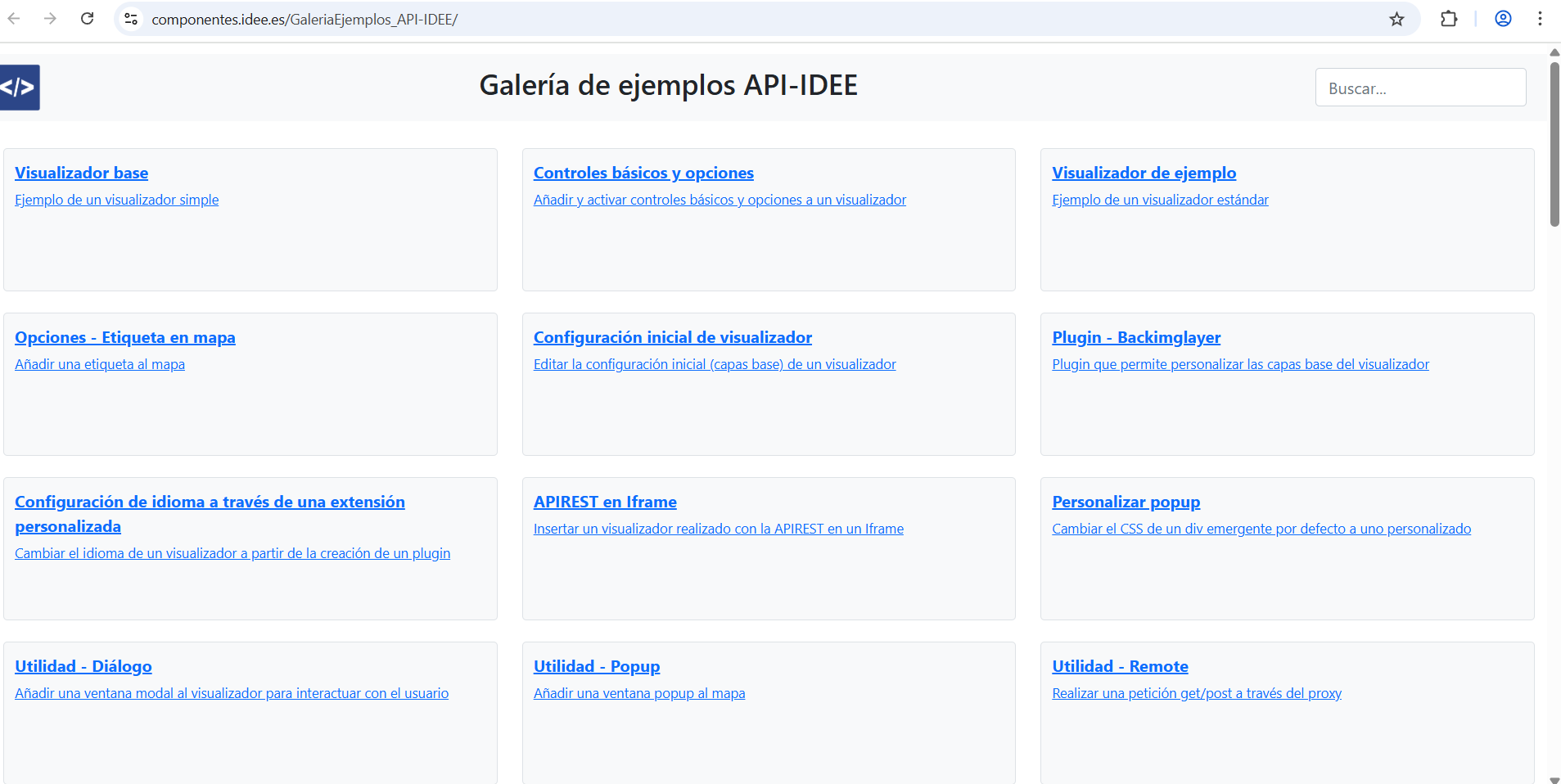The height and width of the screenshot is (784, 1561).
Task: Go to APIREST en Iframe example
Action: pos(604,502)
